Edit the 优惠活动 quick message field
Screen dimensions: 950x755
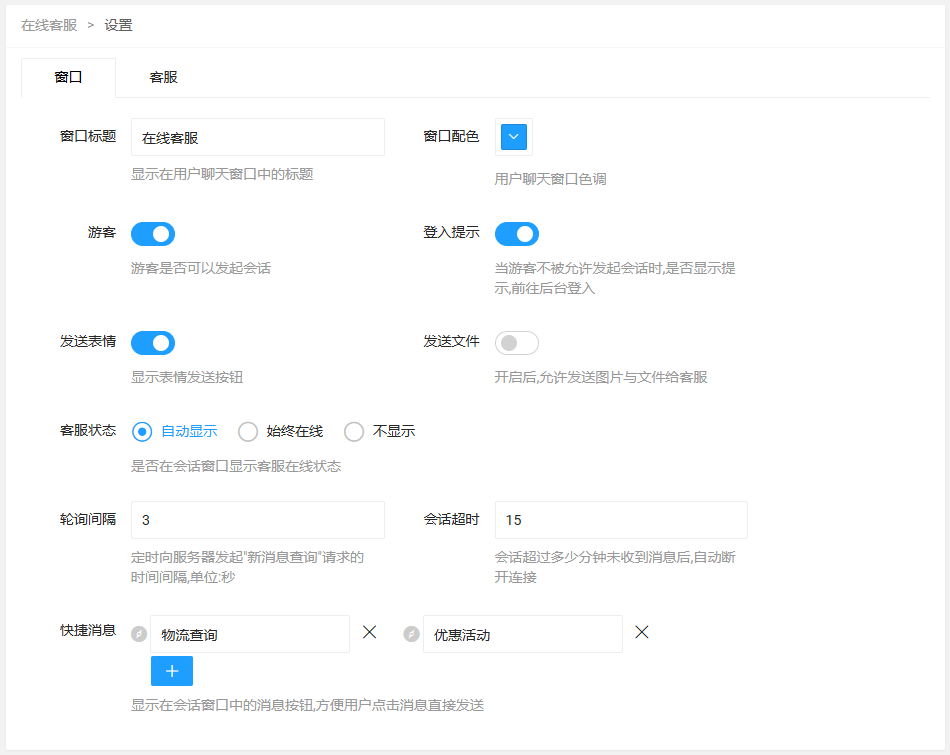coord(522,634)
